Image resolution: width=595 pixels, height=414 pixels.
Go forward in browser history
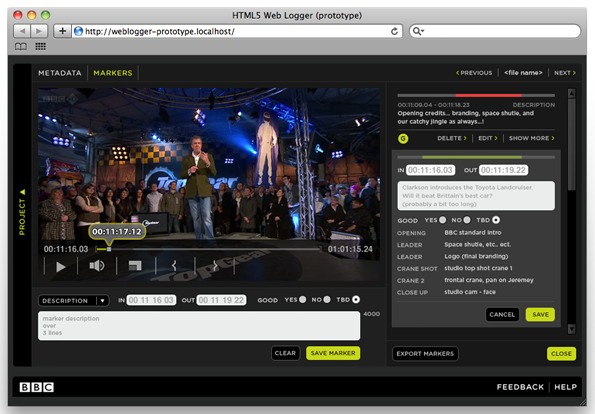39,31
